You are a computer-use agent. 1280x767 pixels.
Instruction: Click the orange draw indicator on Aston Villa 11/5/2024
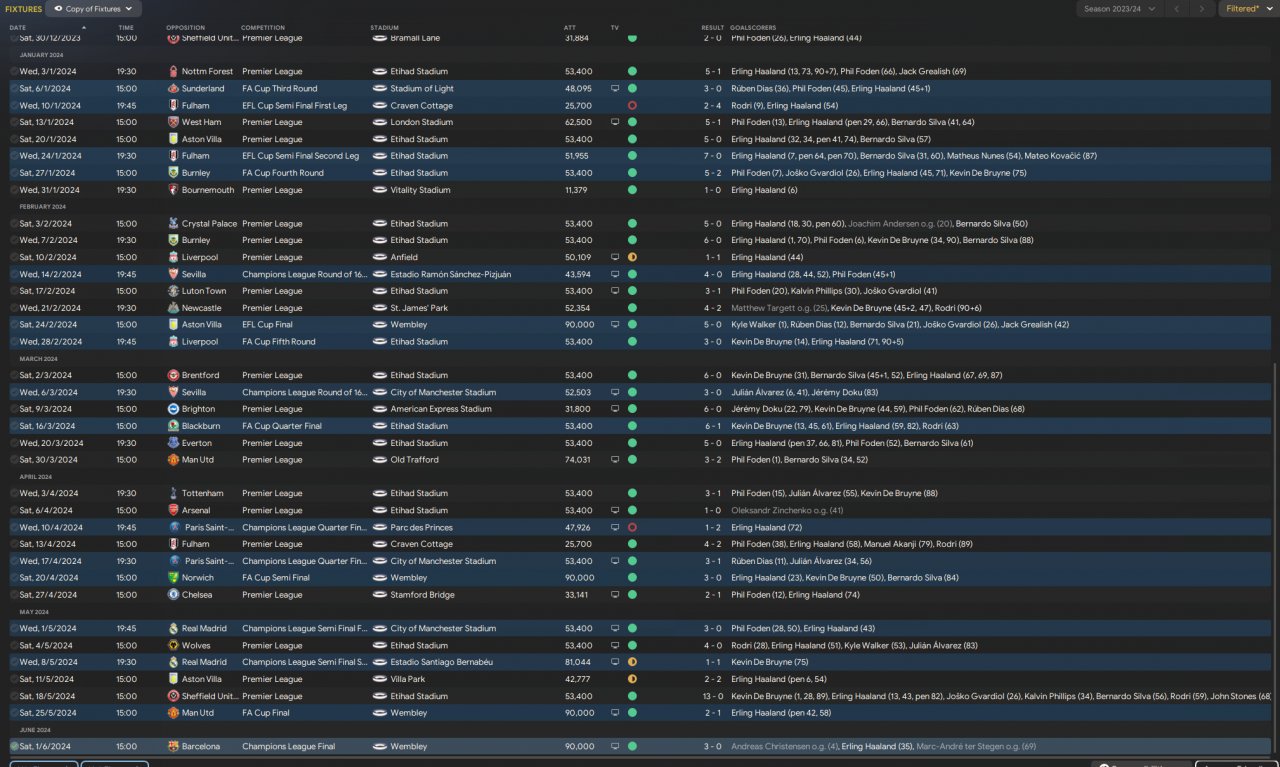[x=632, y=679]
